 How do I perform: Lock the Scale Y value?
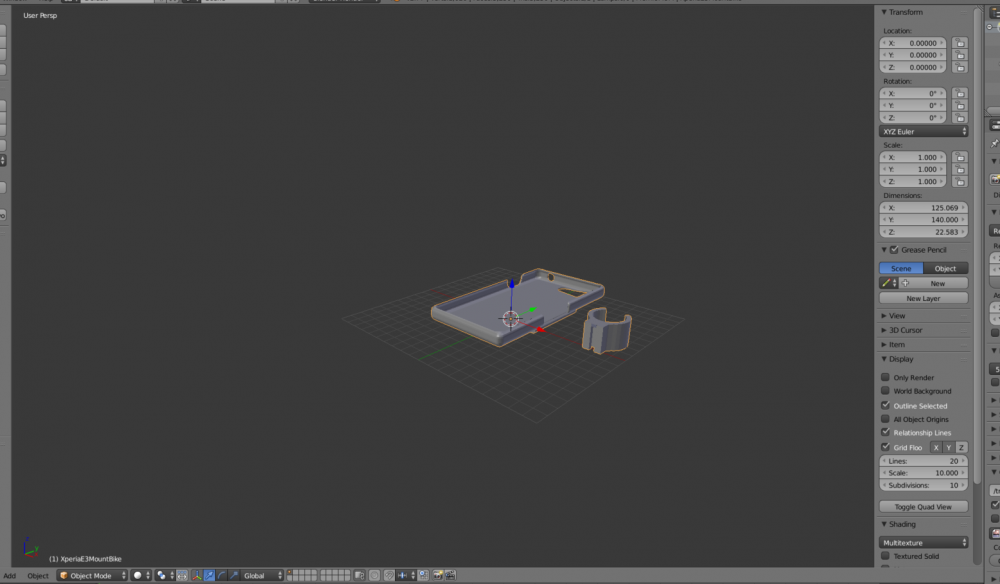pyautogui.click(x=960, y=170)
